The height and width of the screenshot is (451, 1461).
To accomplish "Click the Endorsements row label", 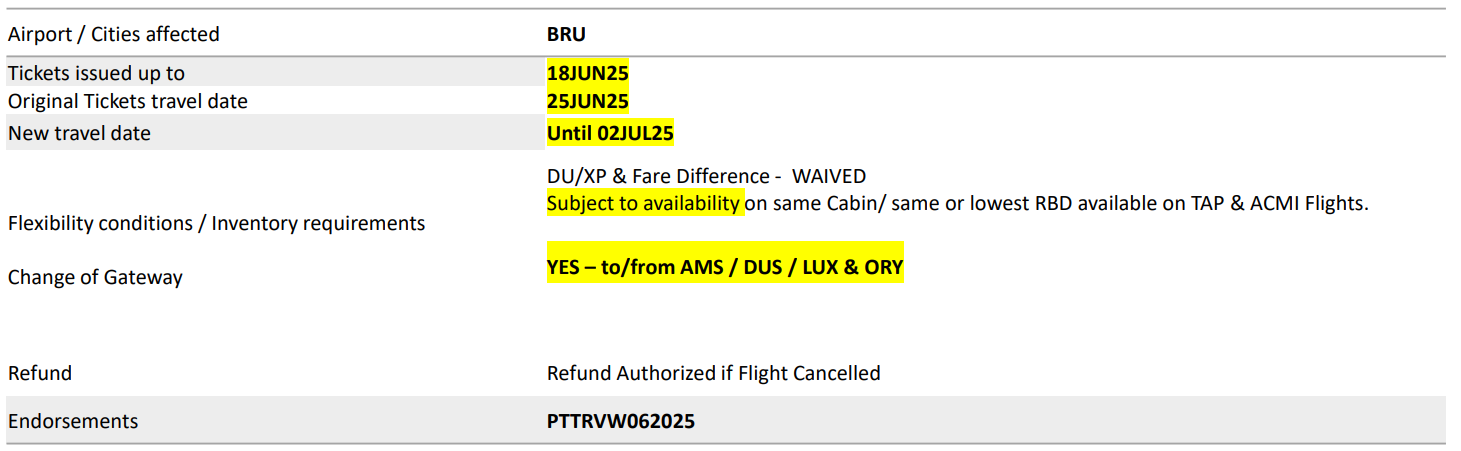I will pos(73,421).
